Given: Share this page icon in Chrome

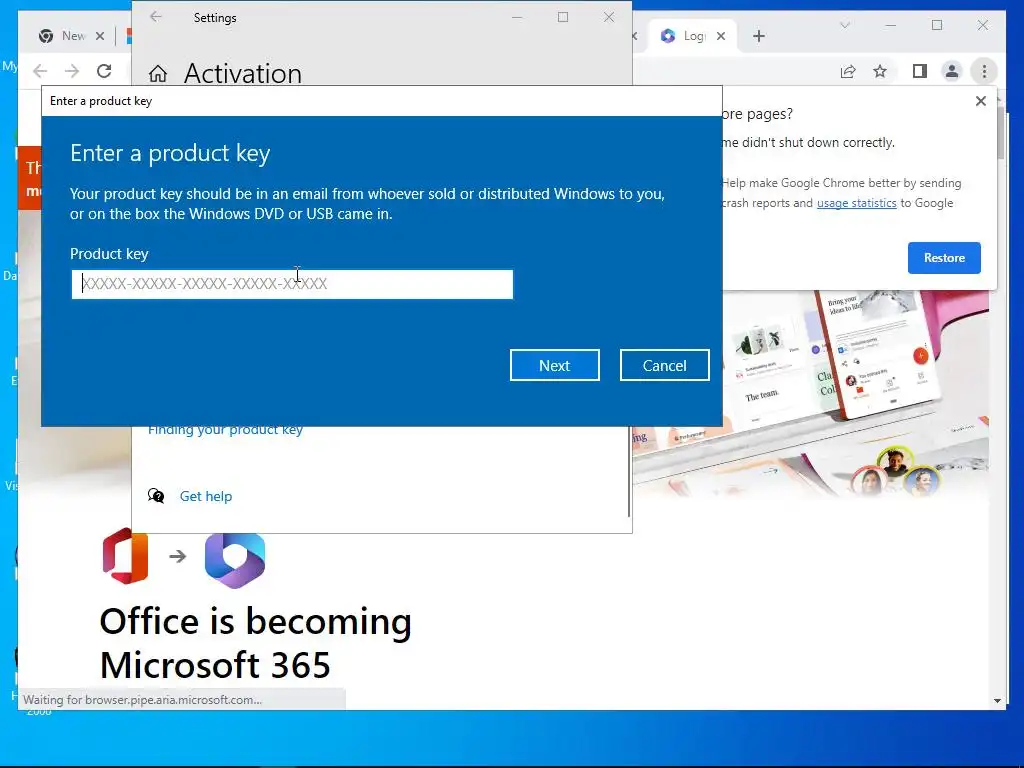Looking at the screenshot, I should 848,71.
